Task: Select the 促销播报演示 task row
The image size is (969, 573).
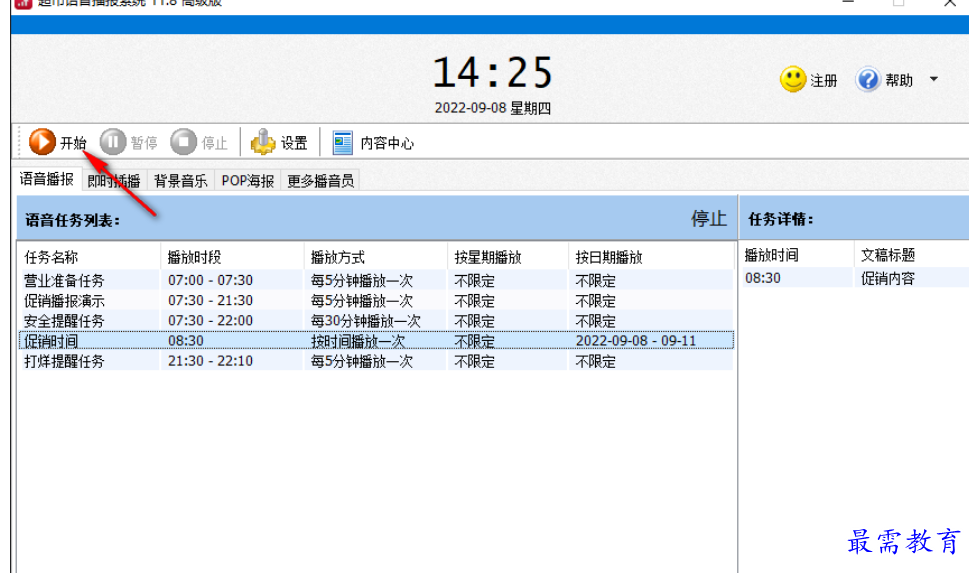Action: (x=64, y=301)
